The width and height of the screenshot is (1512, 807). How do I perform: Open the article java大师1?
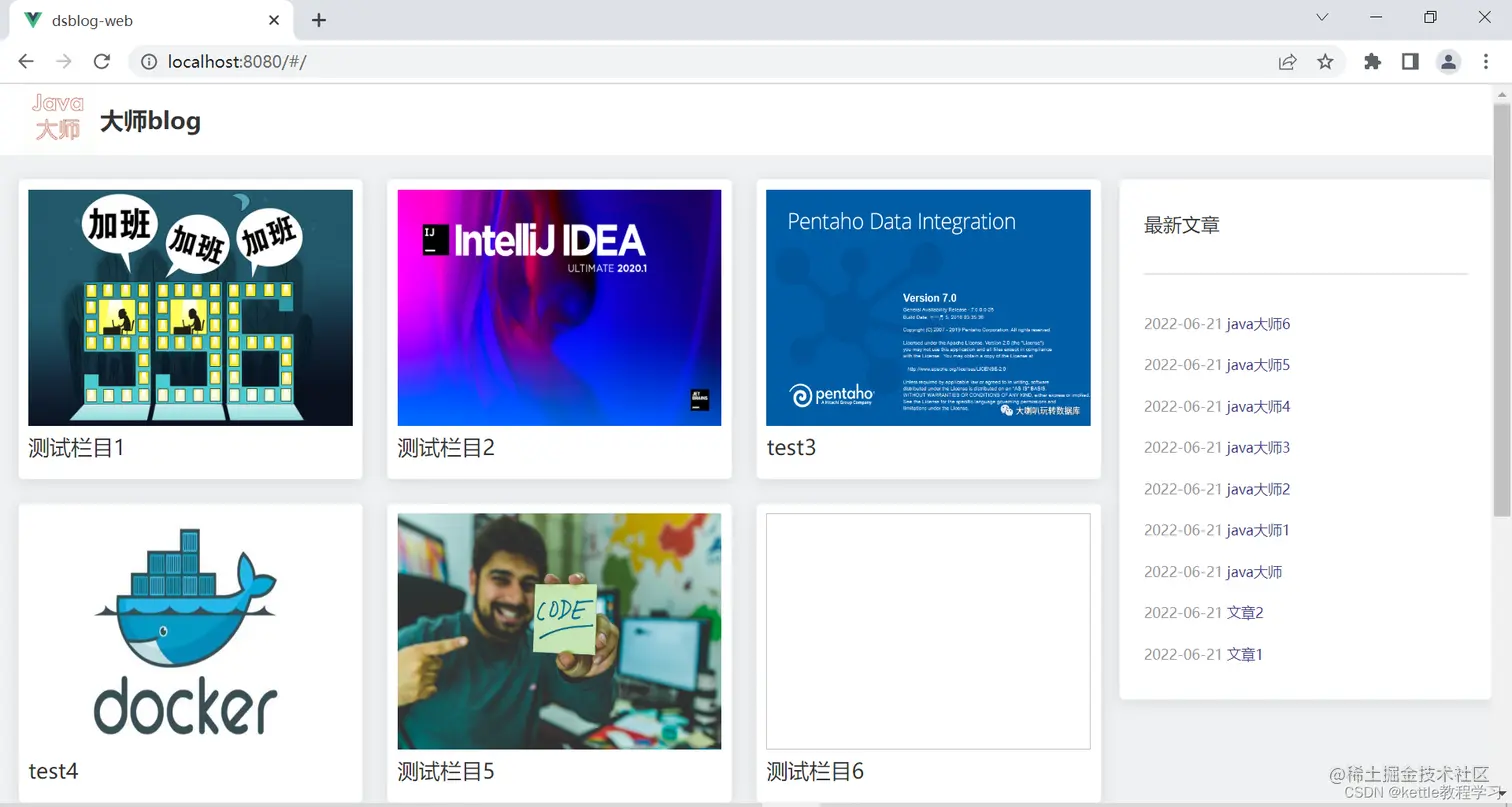(x=1258, y=530)
